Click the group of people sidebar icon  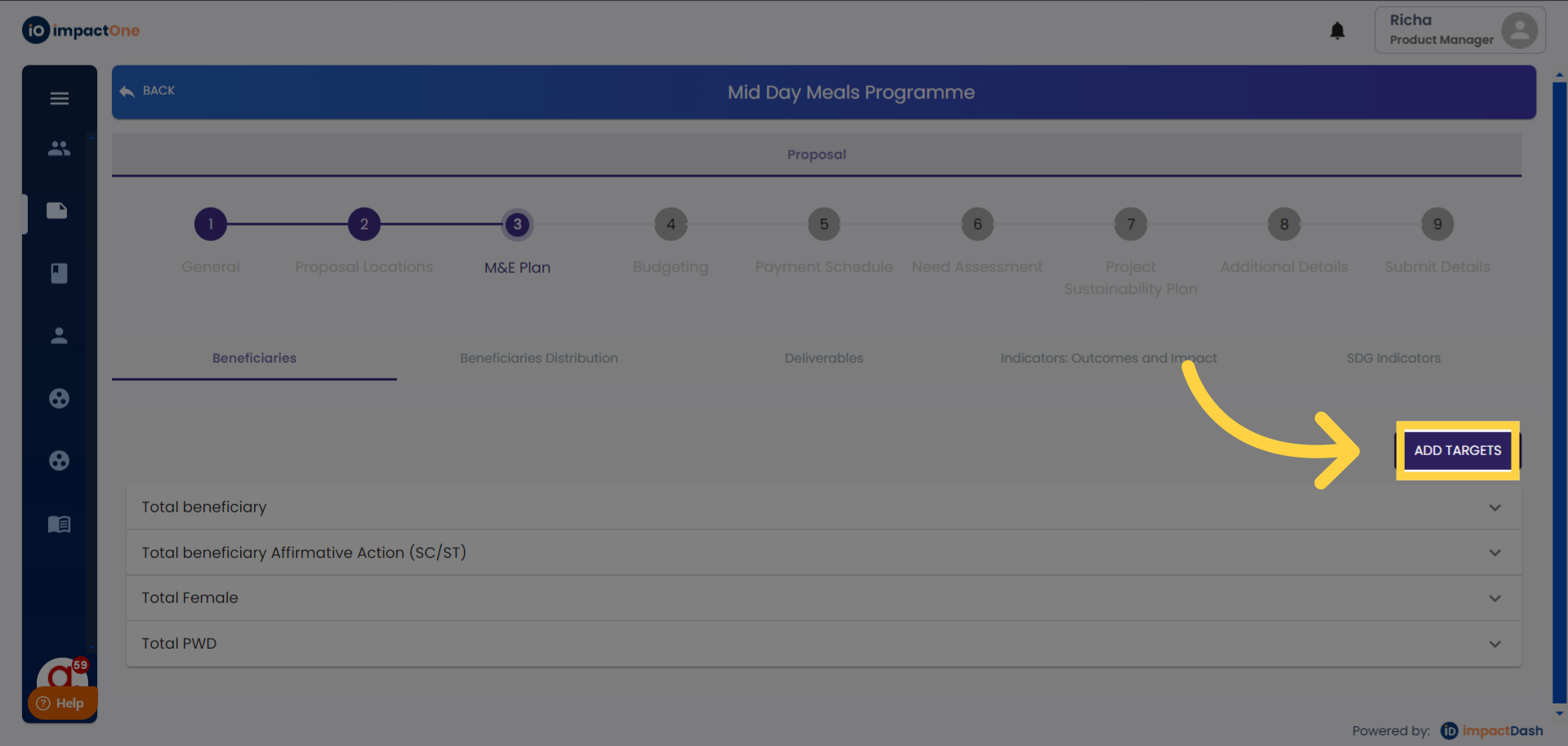pos(59,149)
